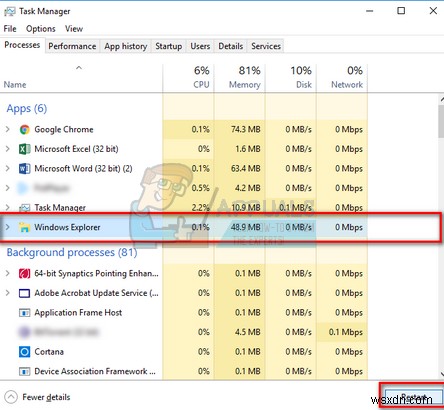Click the Device Association Framework icon
The image size is (444, 410).
[24, 371]
